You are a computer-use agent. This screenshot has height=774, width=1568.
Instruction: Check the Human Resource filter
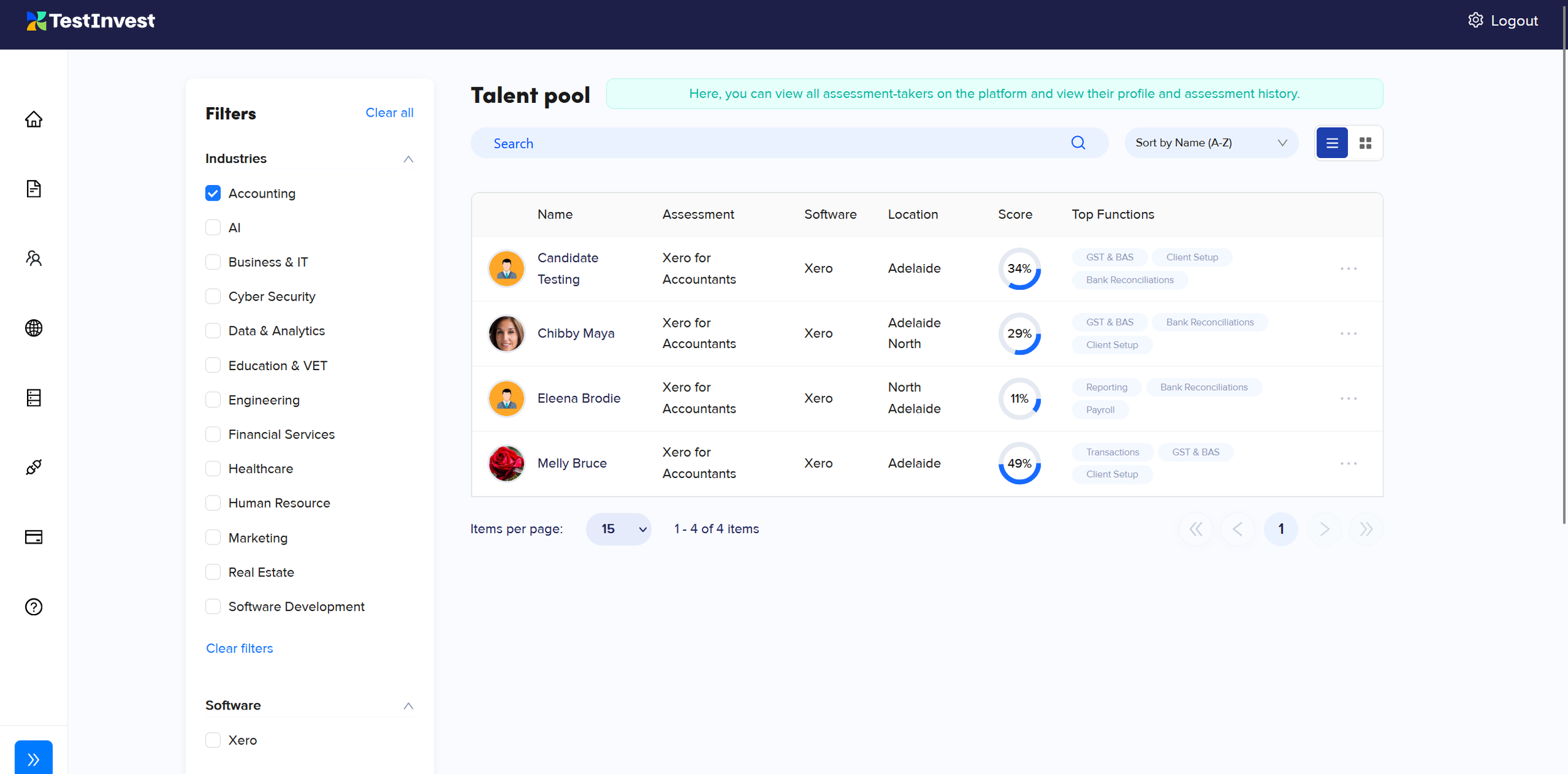pos(213,503)
